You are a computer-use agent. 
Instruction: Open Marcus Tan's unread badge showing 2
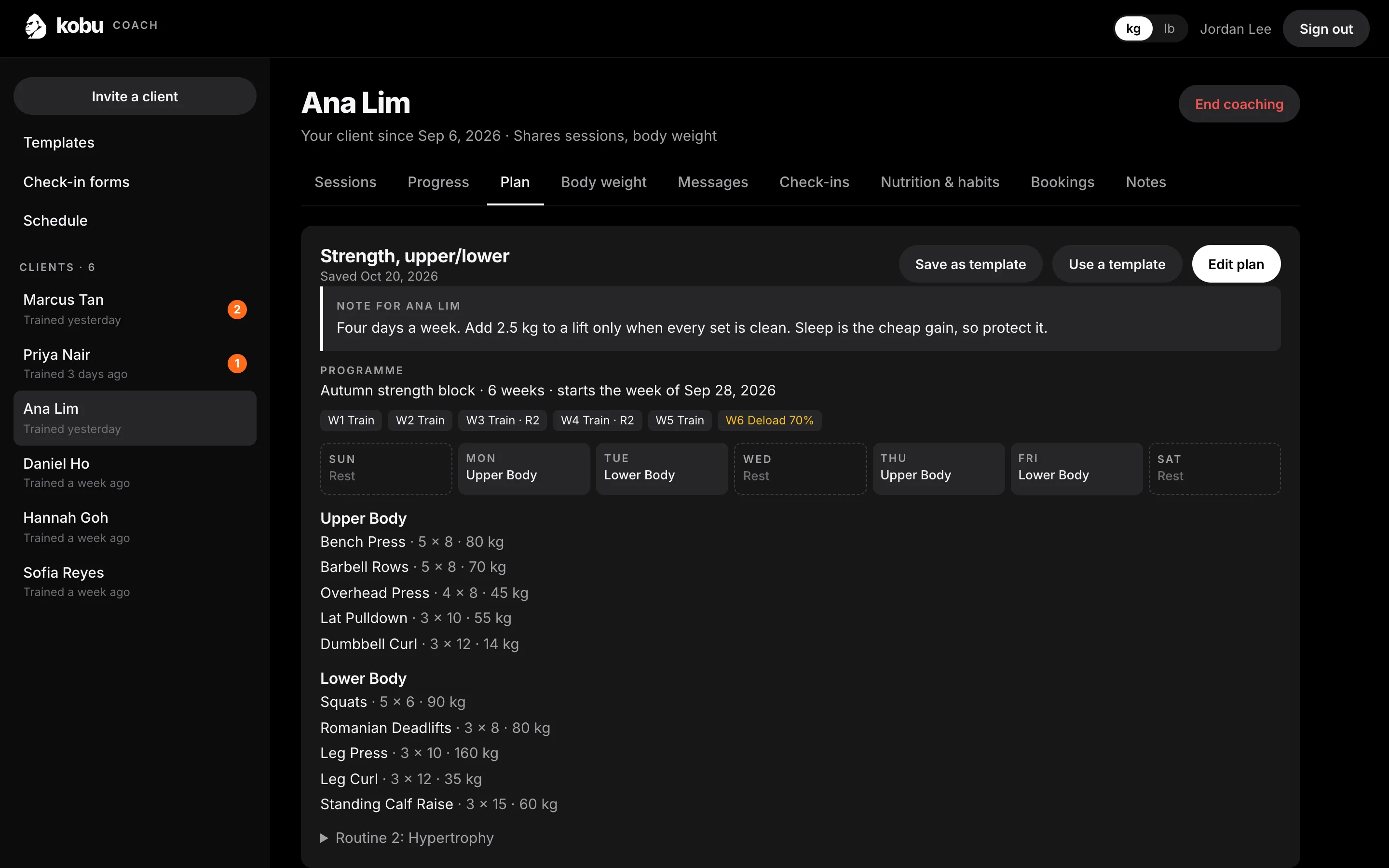point(237,310)
